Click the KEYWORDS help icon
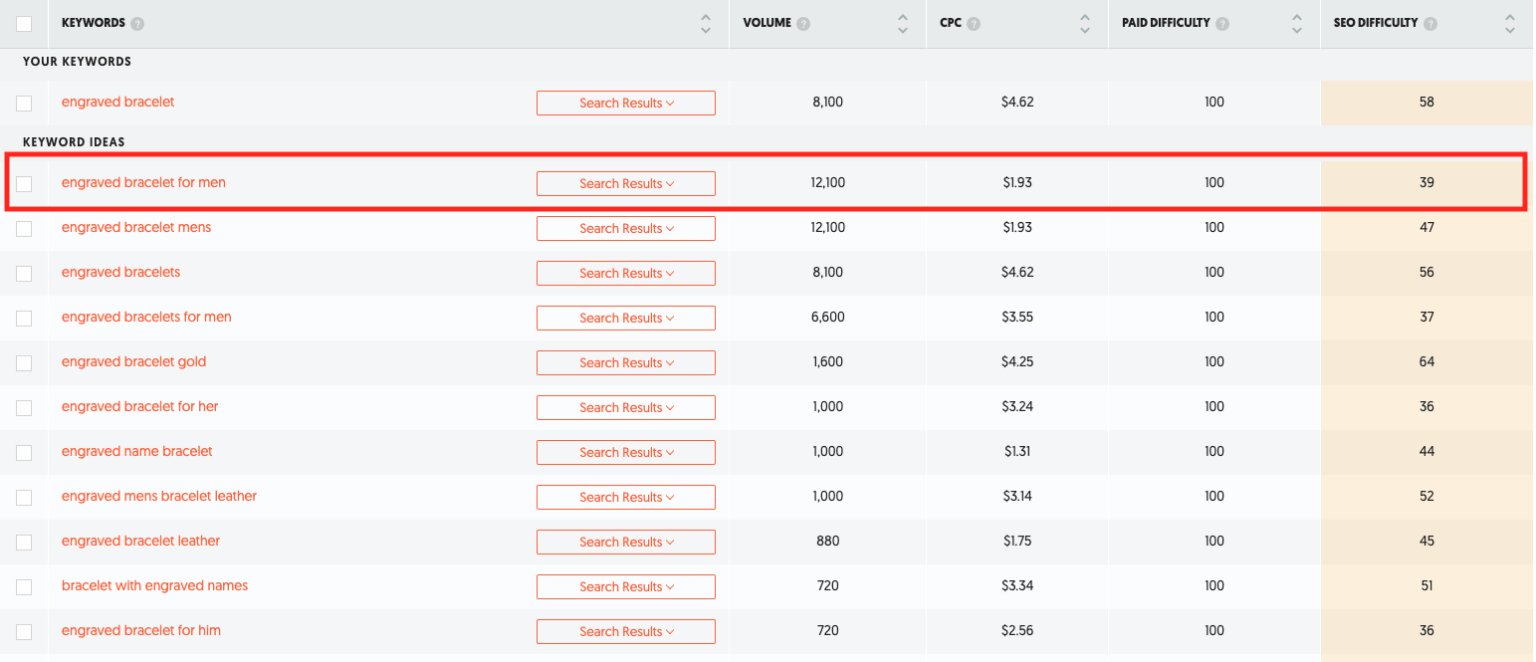The height and width of the screenshot is (662, 1536). (137, 23)
